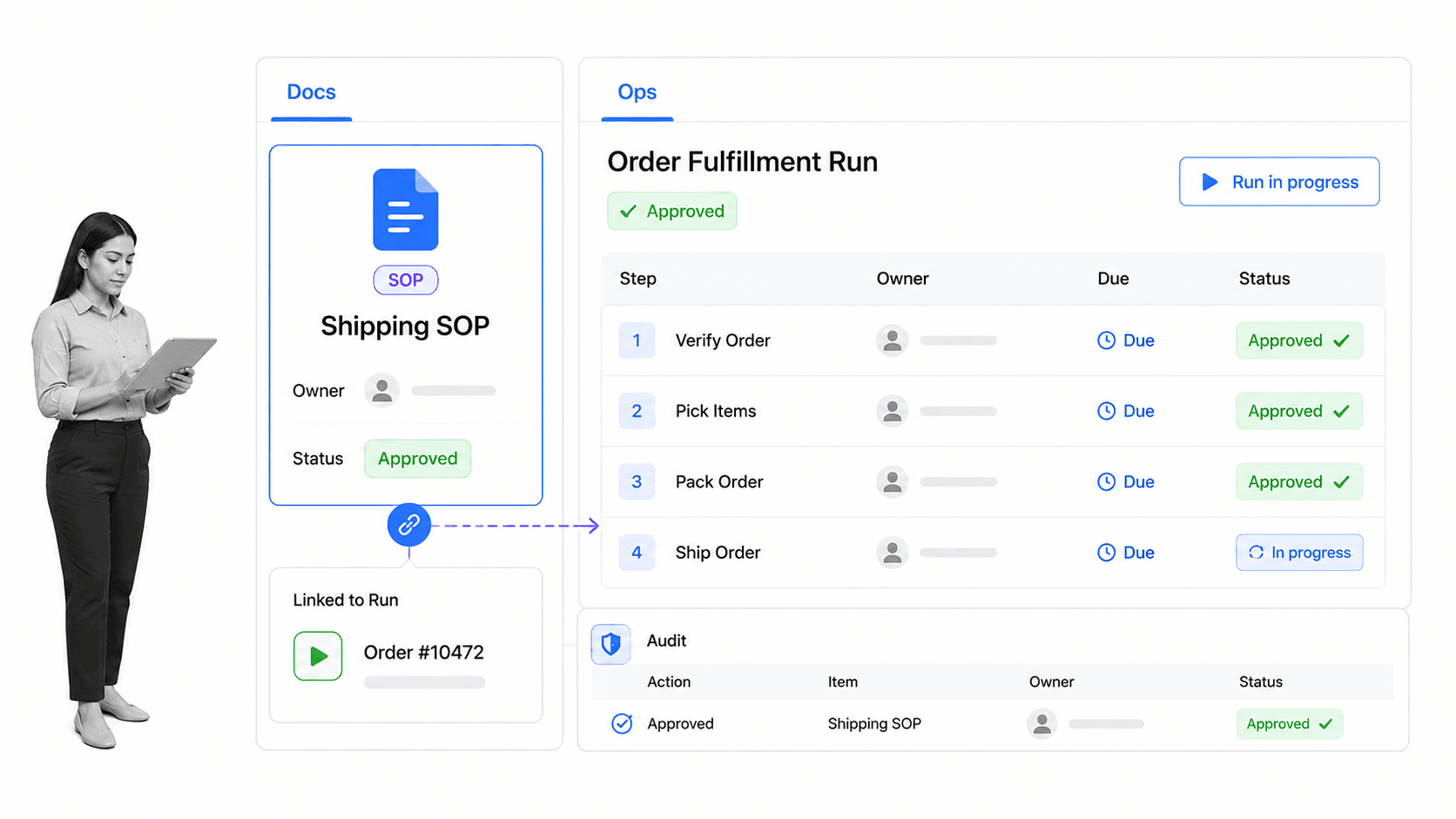Click the Pack Order owner avatar

(x=893, y=481)
